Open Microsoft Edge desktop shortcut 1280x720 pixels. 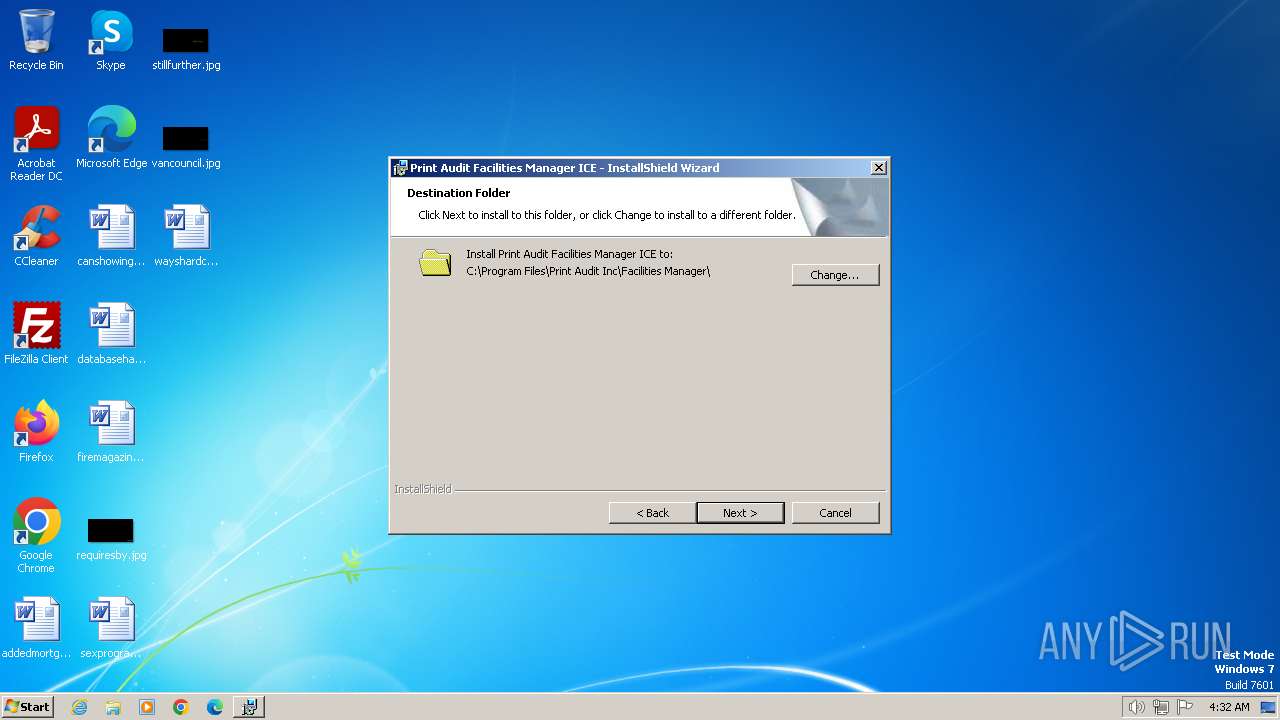(111, 138)
